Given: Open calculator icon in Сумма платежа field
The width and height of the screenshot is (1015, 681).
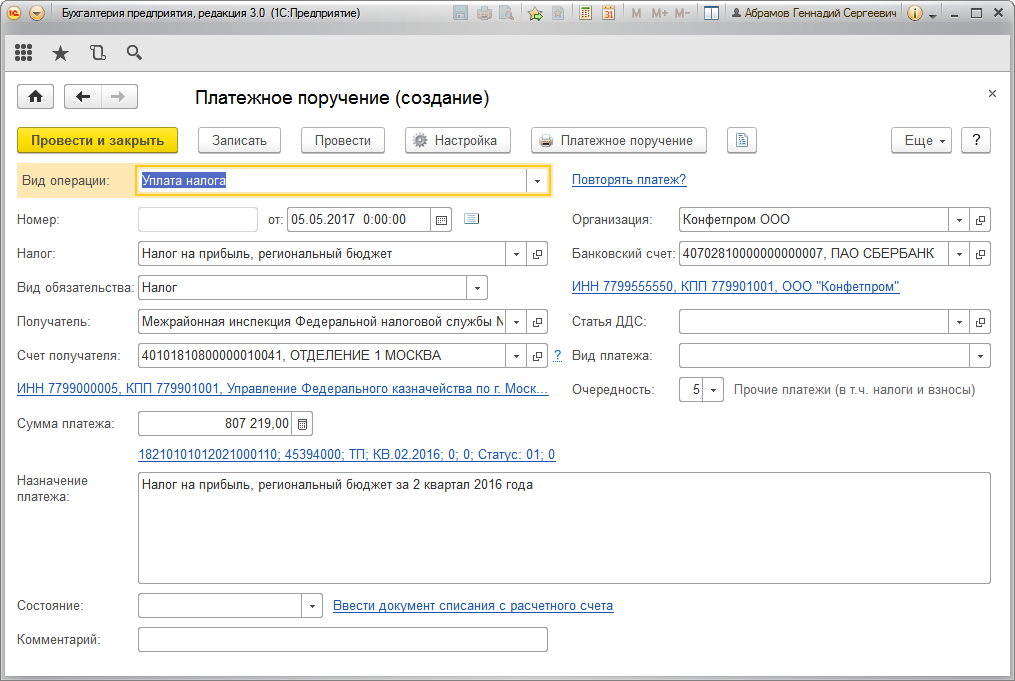Looking at the screenshot, I should (x=302, y=424).
